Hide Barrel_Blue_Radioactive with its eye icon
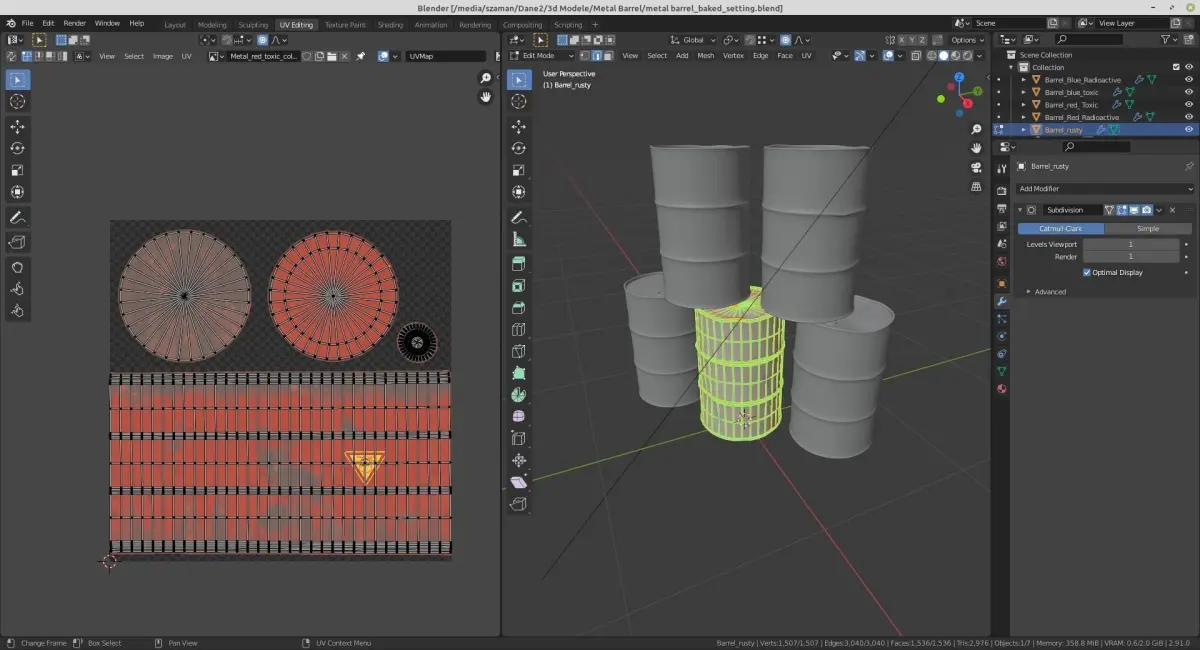 (x=1189, y=80)
